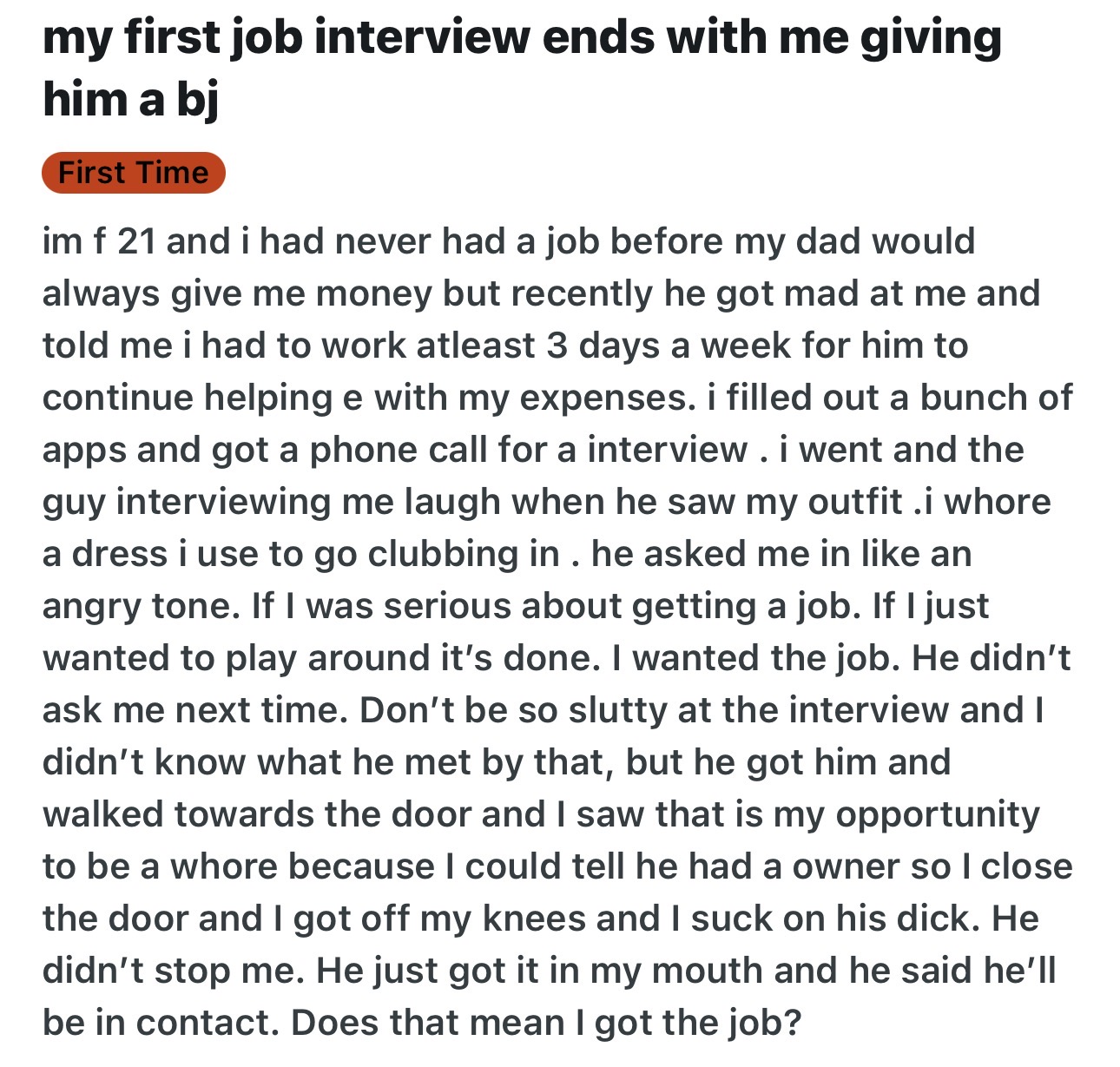
Task: Click the final question "Does that mean I got the job?"
Action: tap(545, 1023)
